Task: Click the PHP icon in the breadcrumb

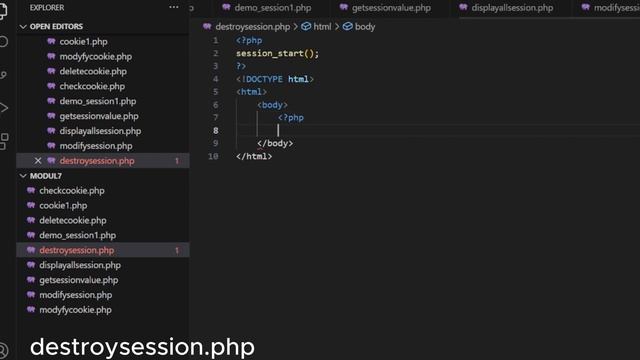Action: [207, 27]
